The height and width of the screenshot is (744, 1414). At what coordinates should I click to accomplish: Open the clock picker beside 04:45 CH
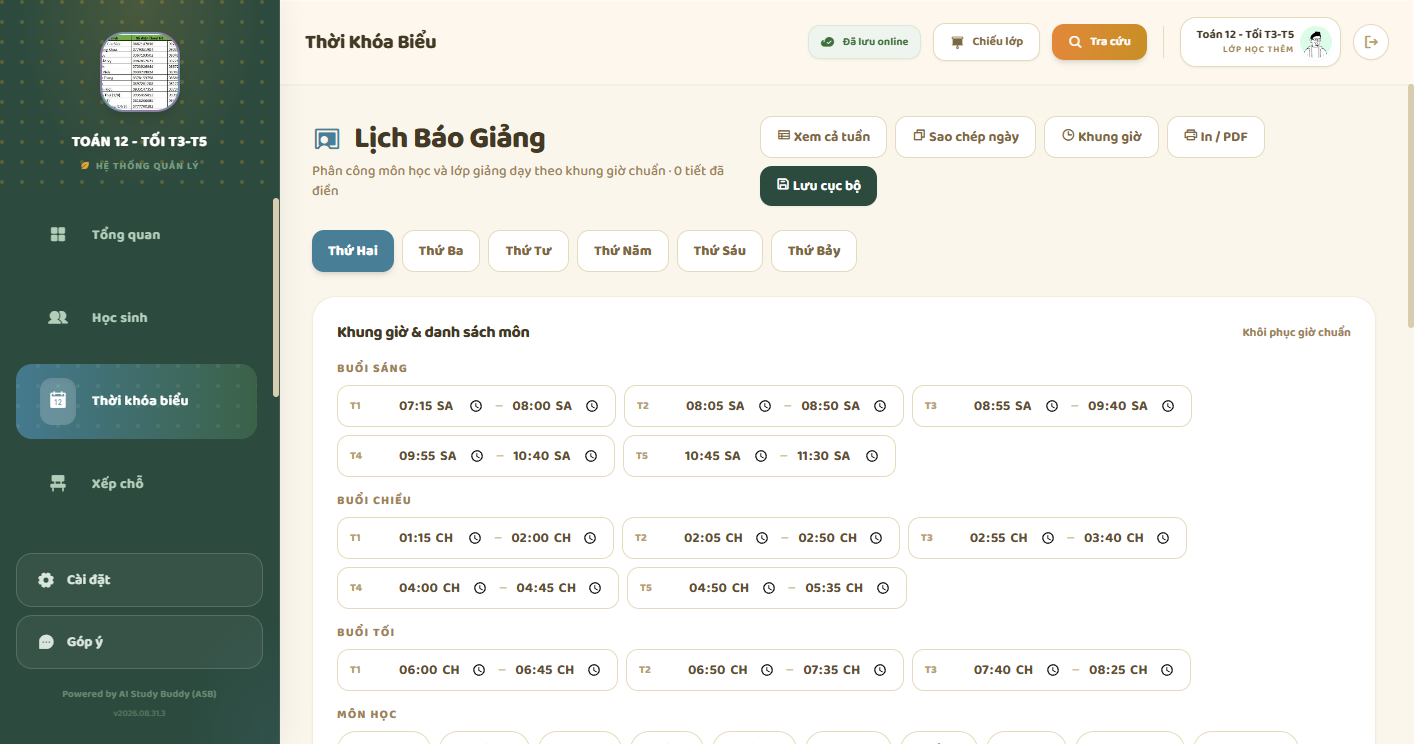tap(595, 588)
